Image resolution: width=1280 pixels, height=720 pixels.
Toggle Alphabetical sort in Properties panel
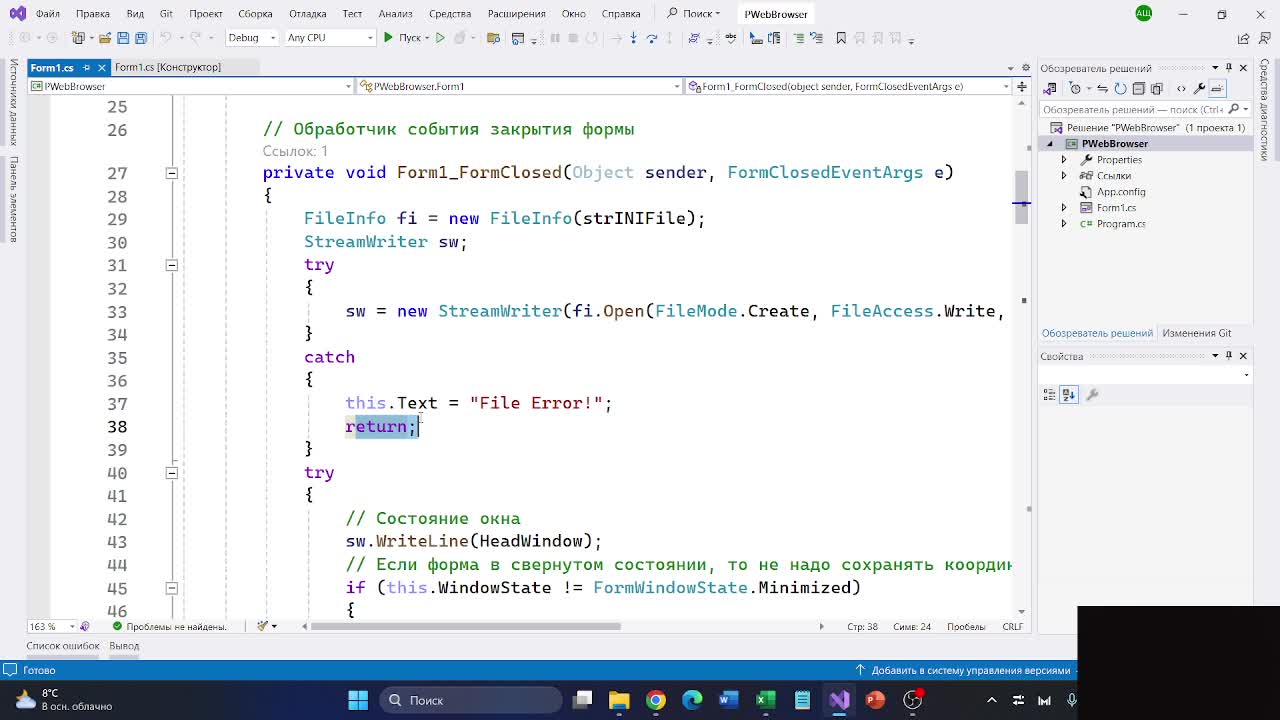tap(1069, 395)
